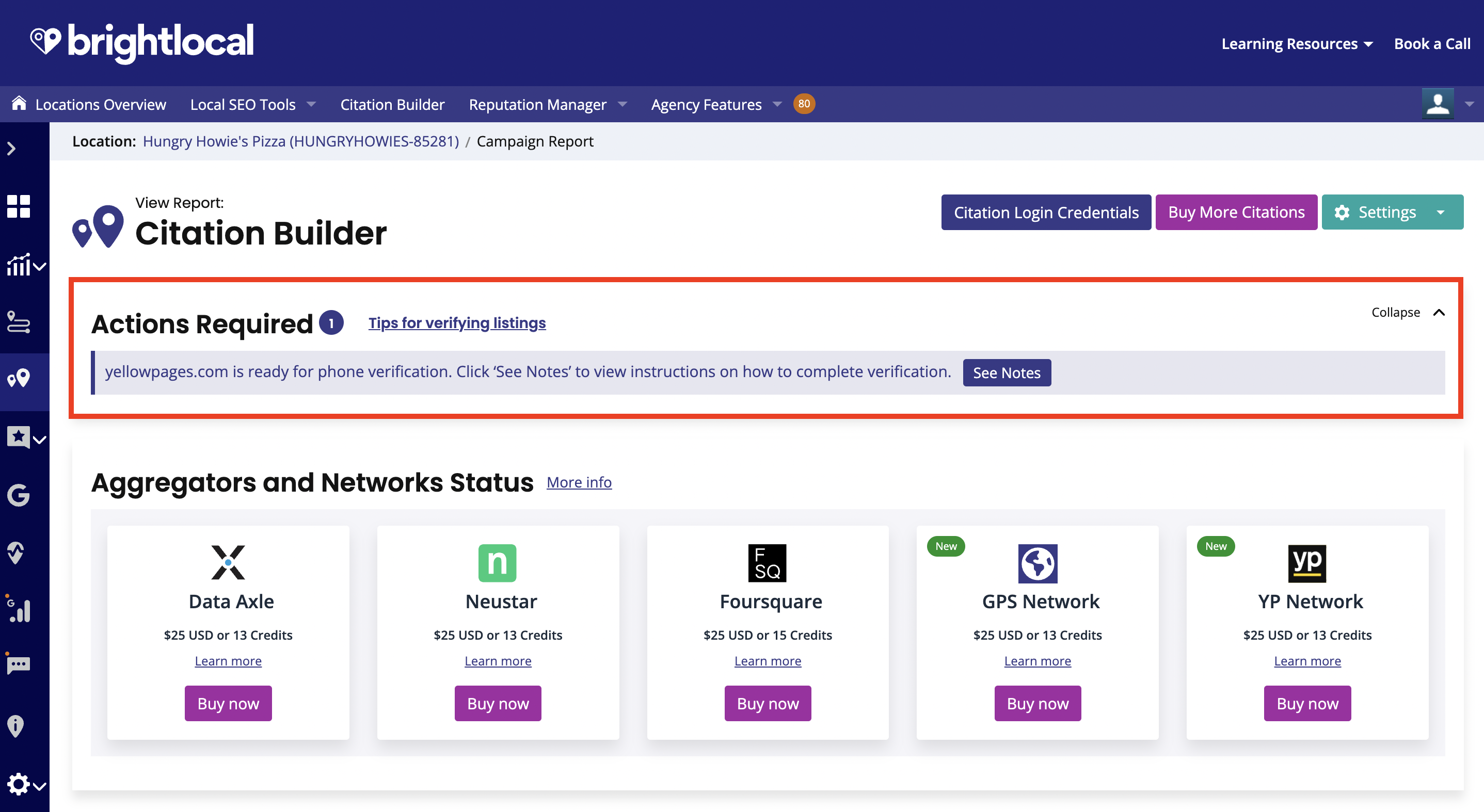Open the chat bubble sidebar icon
The width and height of the screenshot is (1484, 812).
click(x=19, y=665)
